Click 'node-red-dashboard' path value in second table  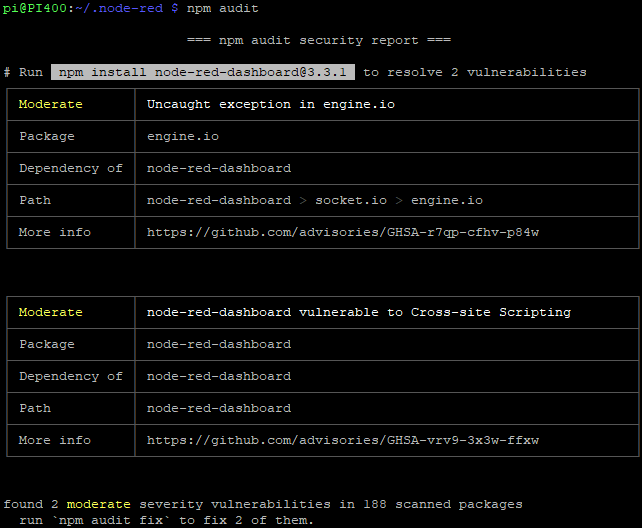[x=219, y=408]
